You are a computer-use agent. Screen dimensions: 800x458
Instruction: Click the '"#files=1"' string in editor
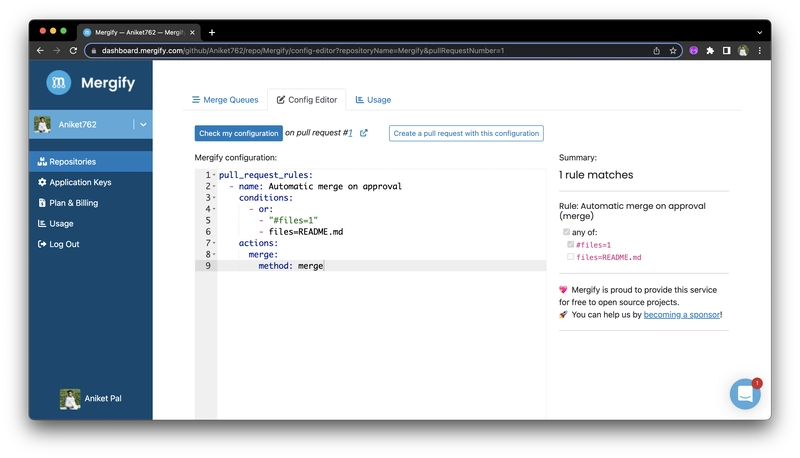pyautogui.click(x=293, y=220)
